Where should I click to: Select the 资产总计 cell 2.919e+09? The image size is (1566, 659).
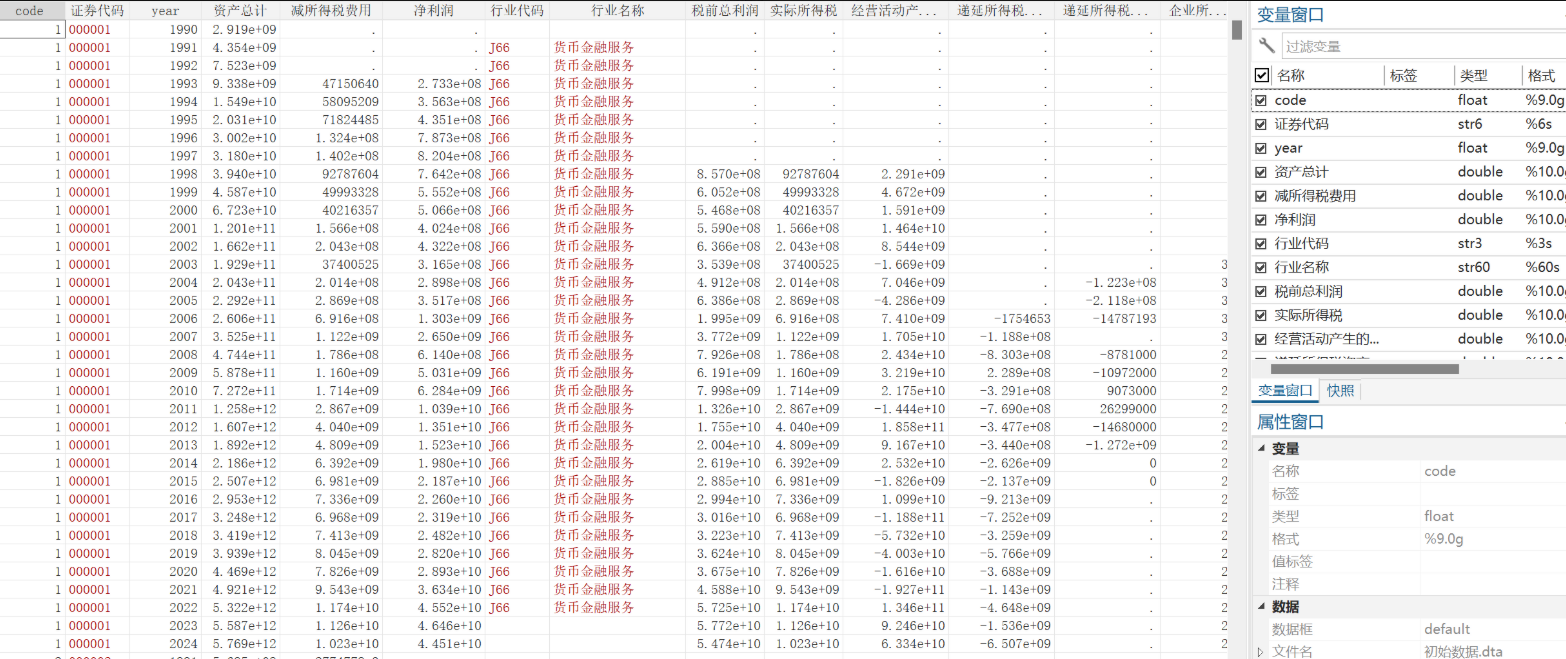click(x=240, y=29)
